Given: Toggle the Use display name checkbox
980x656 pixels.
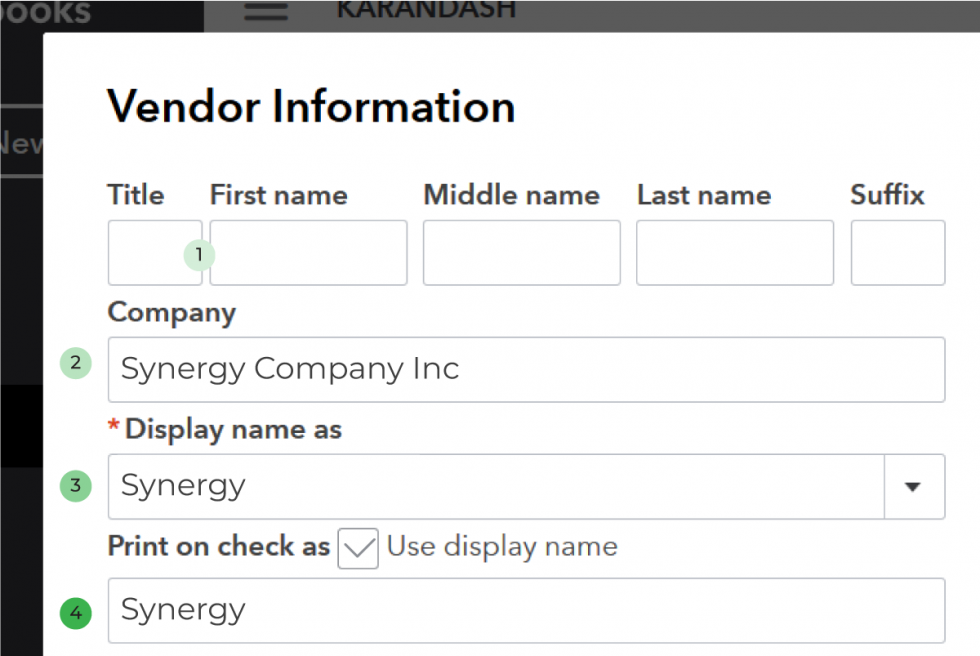Looking at the screenshot, I should [358, 548].
